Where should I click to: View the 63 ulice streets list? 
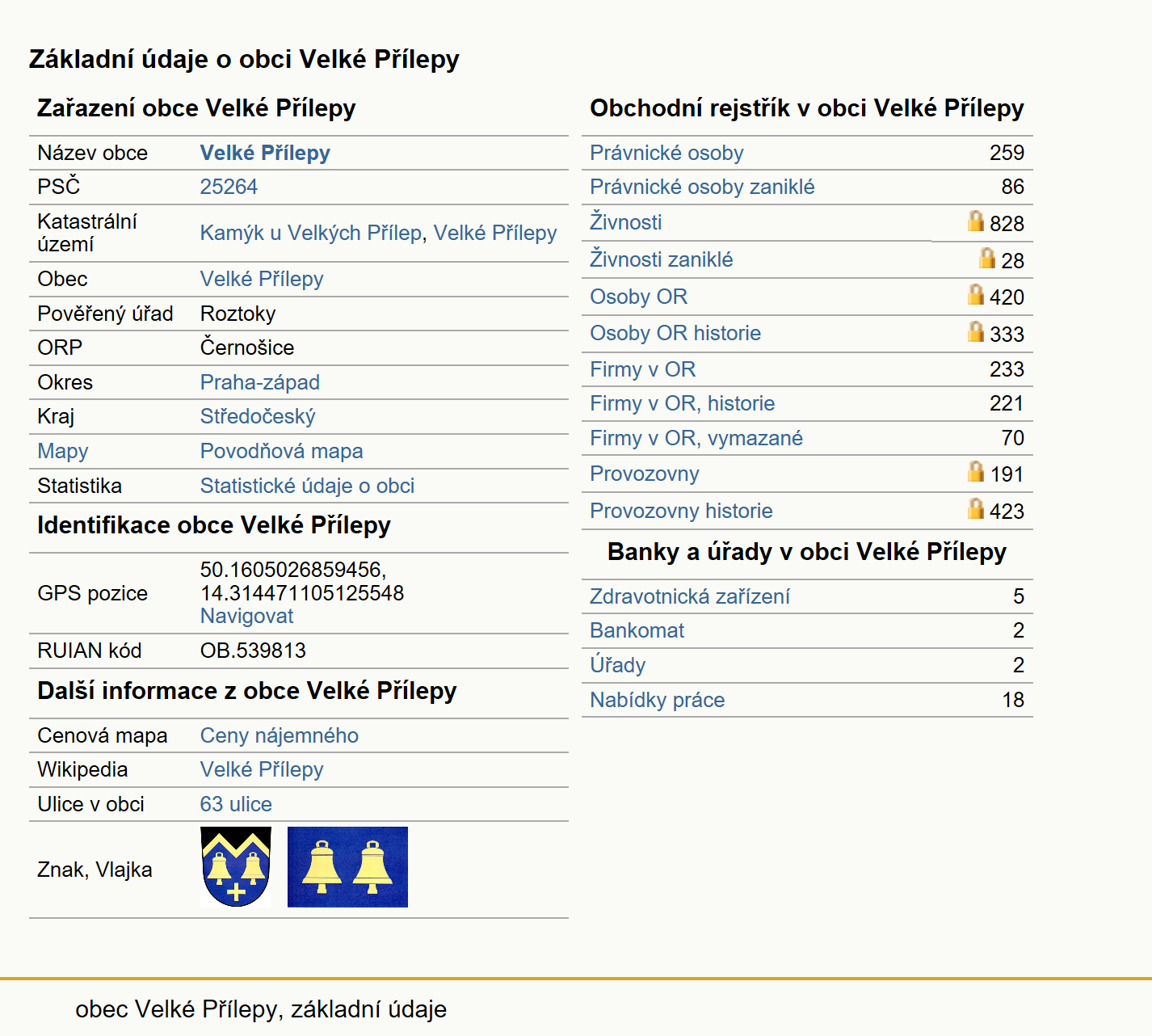236,804
